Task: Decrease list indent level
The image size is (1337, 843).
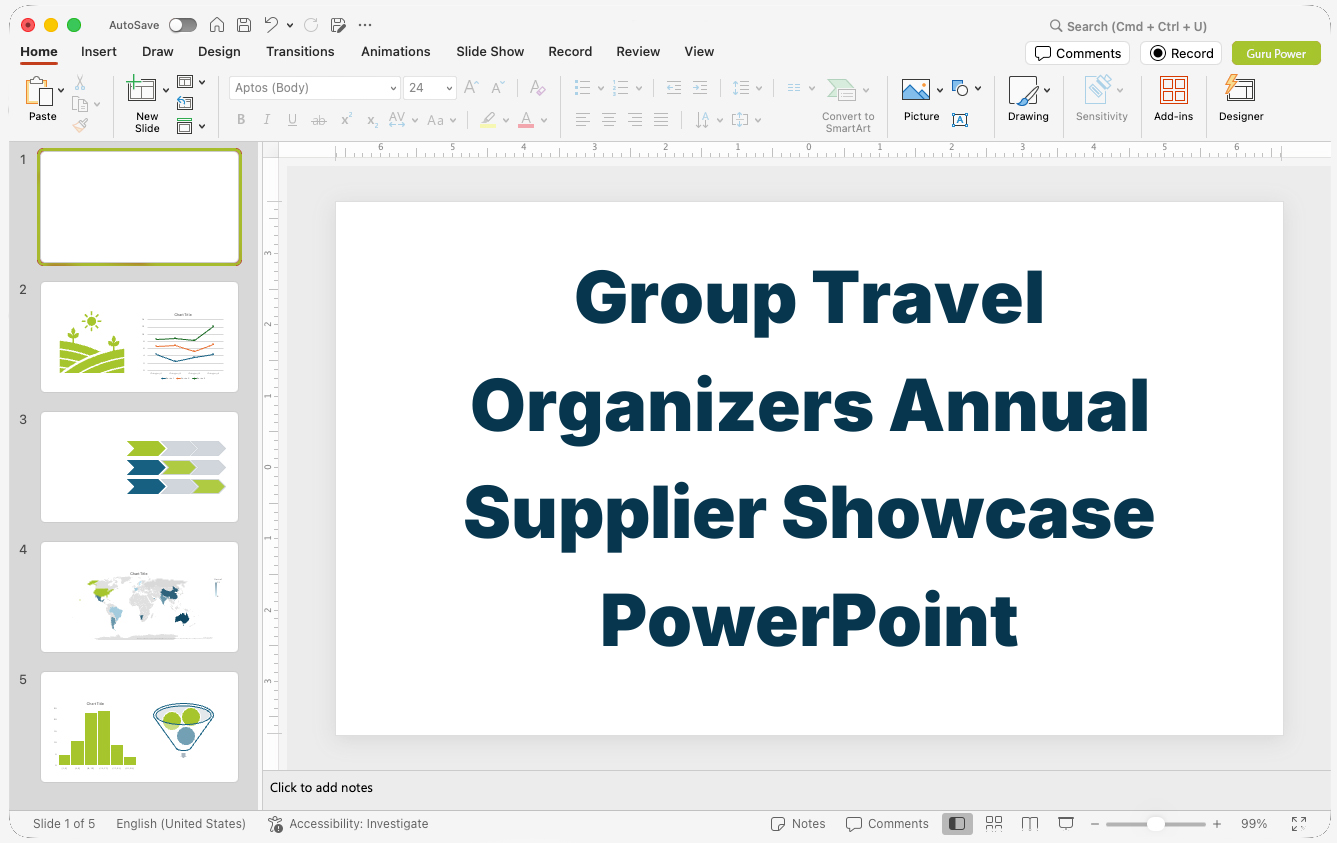Action: click(x=674, y=88)
